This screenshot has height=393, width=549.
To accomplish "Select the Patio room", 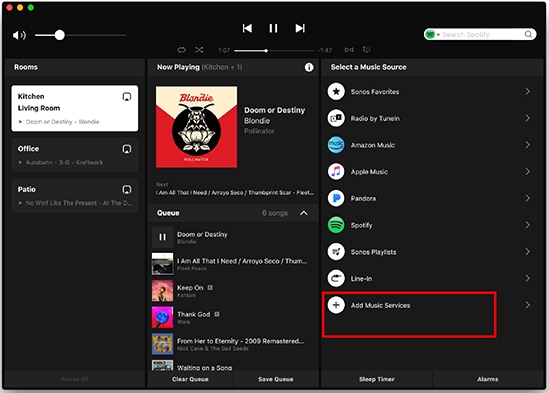I will tap(75, 195).
